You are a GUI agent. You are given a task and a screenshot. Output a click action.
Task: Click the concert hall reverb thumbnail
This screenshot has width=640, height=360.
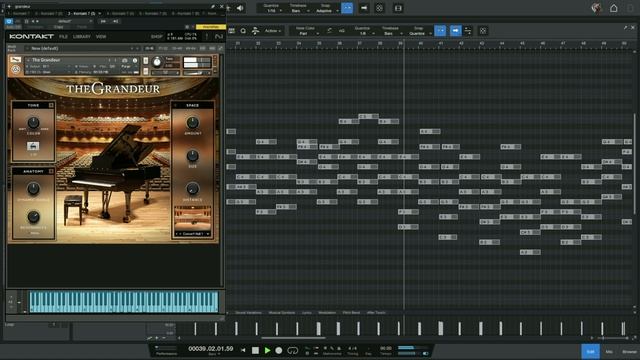[193, 218]
